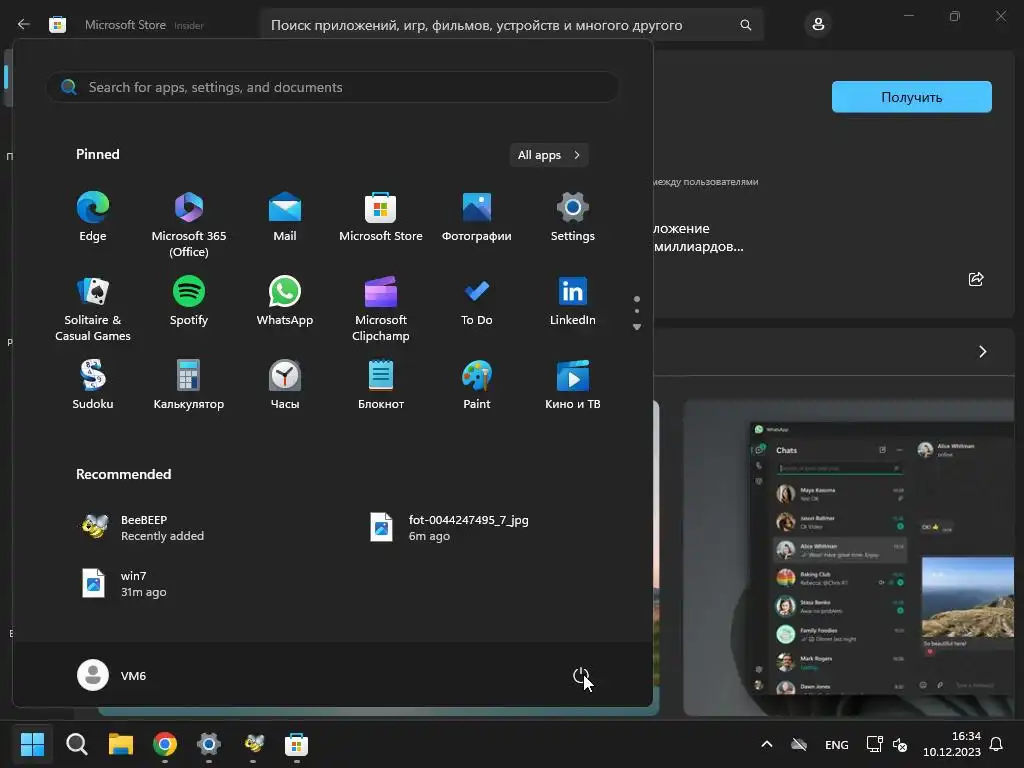The image size is (1024, 768).
Task: Open the Фотографии pinned app
Action: [x=477, y=217]
